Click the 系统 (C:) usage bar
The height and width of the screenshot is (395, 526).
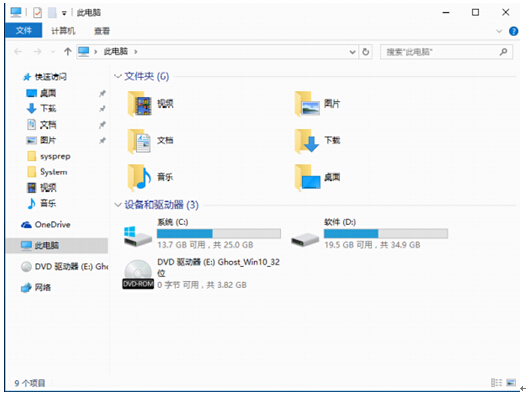(219, 234)
